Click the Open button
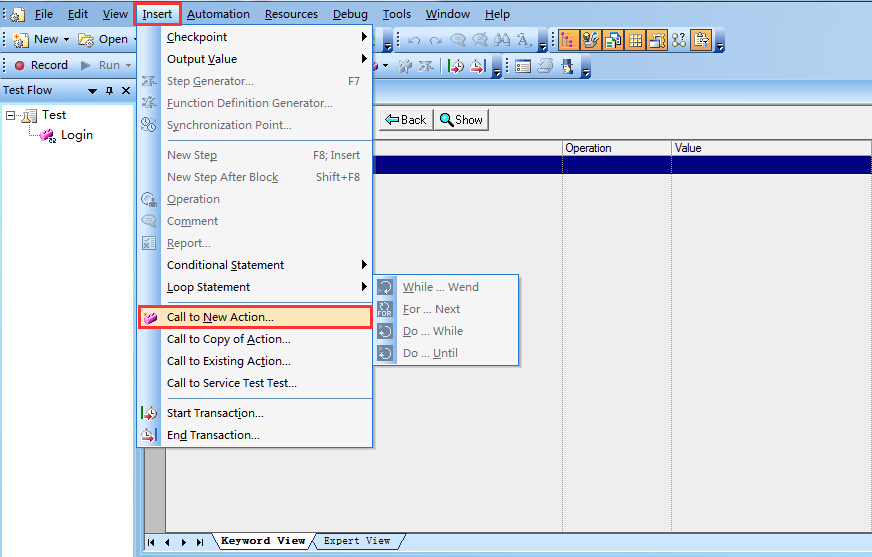This screenshot has width=872, height=557. pos(104,39)
